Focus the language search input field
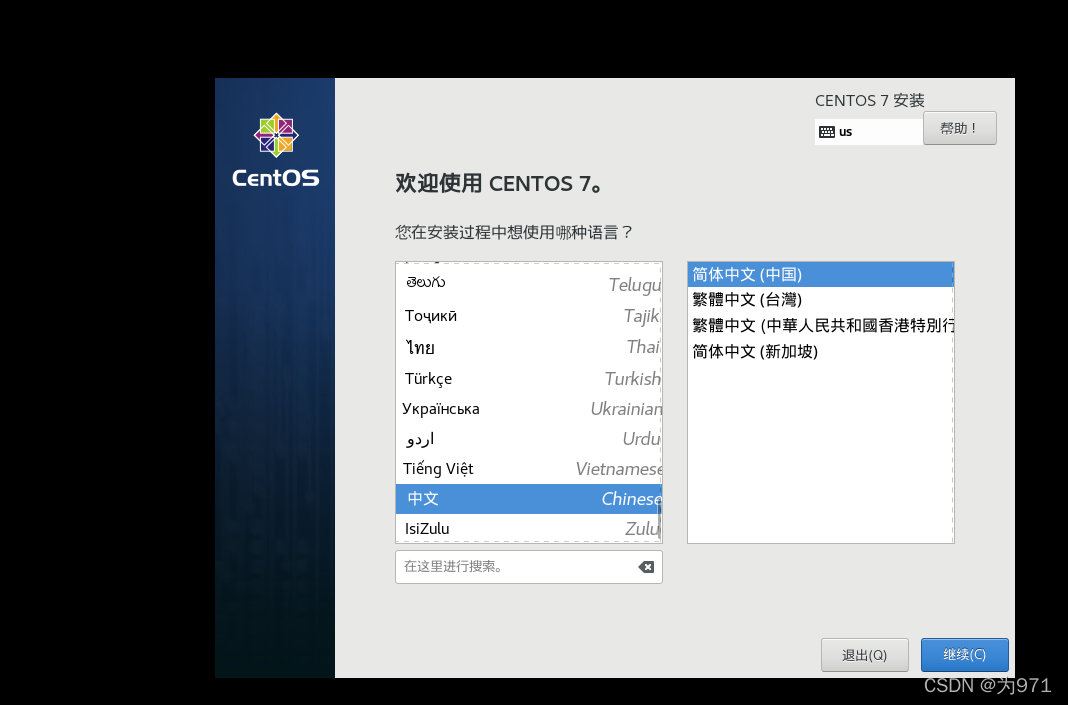The image size is (1068, 705). pyautogui.click(x=529, y=567)
